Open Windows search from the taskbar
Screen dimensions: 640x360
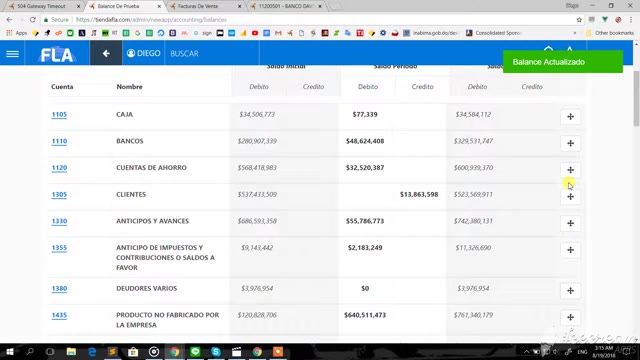click(x=30, y=352)
